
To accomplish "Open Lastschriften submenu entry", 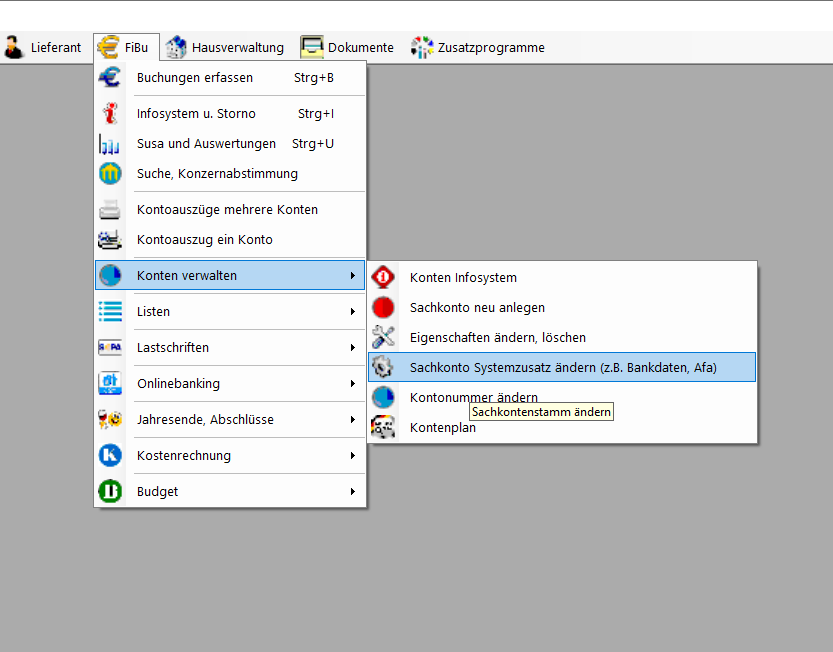I will tap(230, 348).
